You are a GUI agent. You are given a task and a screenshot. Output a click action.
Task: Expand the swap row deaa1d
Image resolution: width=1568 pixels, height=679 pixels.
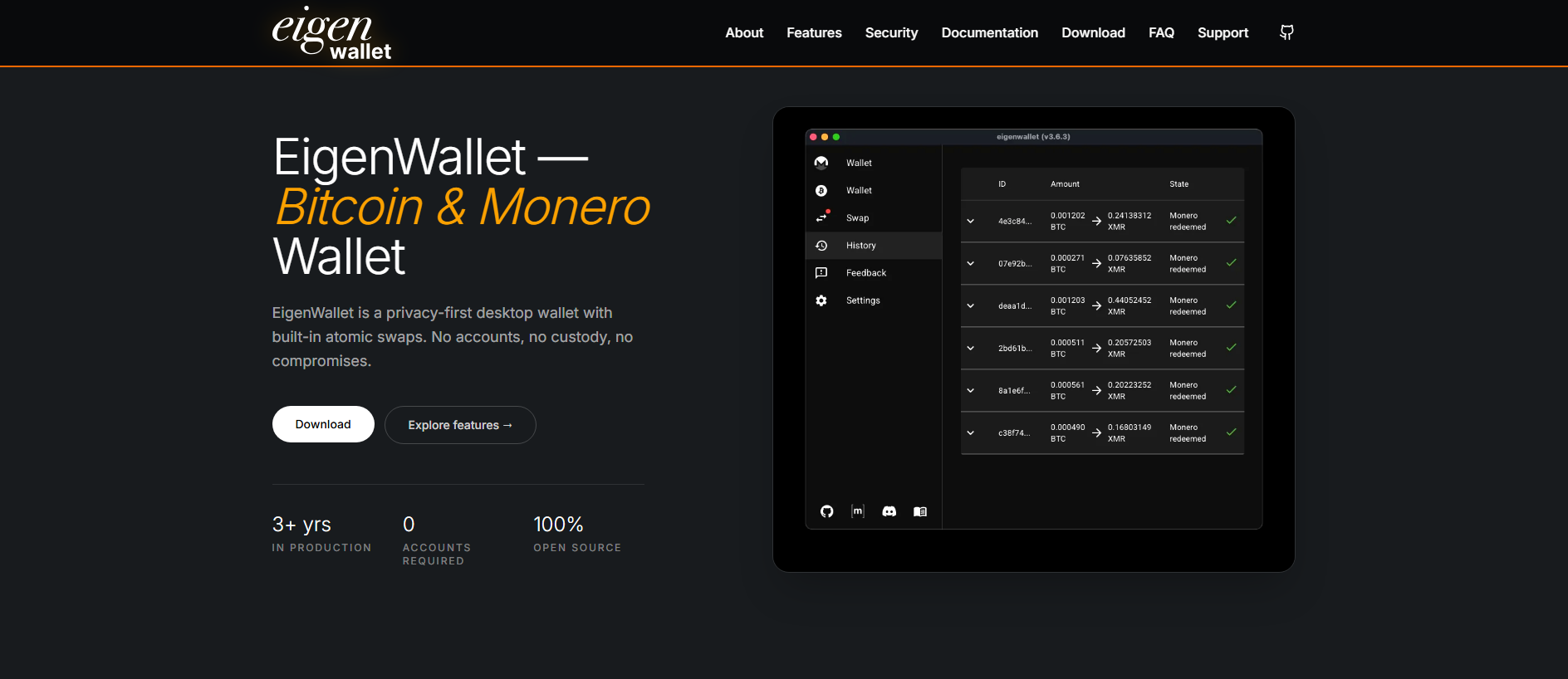click(x=971, y=305)
